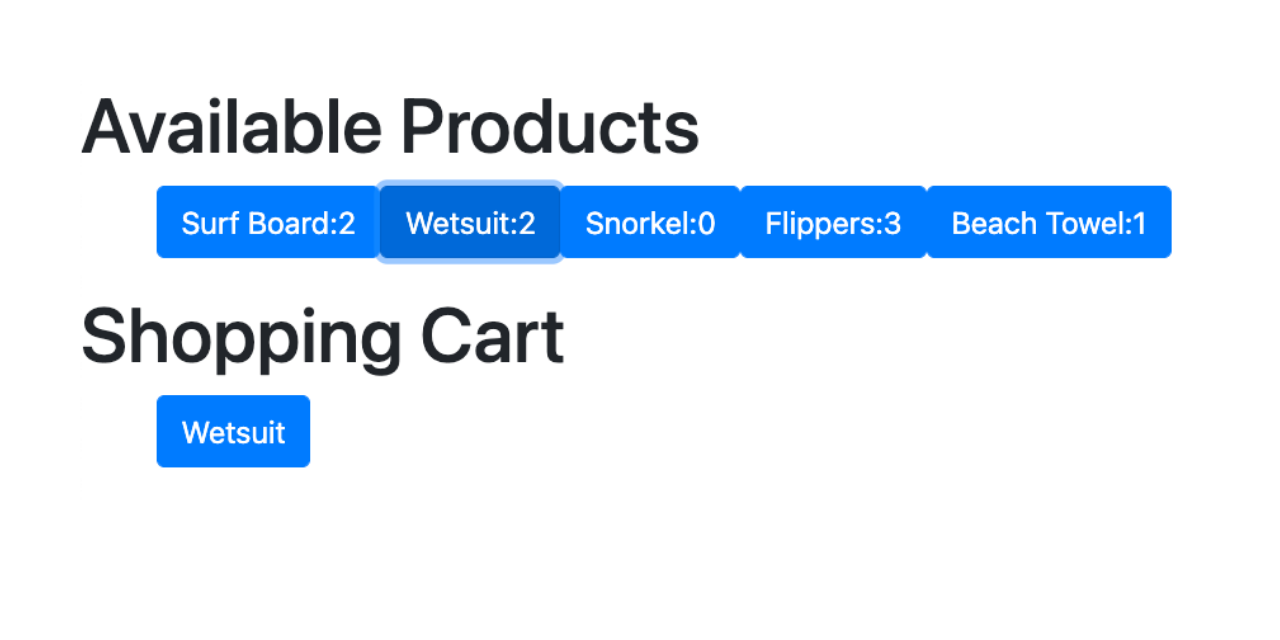1280x640 pixels.
Task: Click the Shopping Cart heading
Action: (x=324, y=336)
